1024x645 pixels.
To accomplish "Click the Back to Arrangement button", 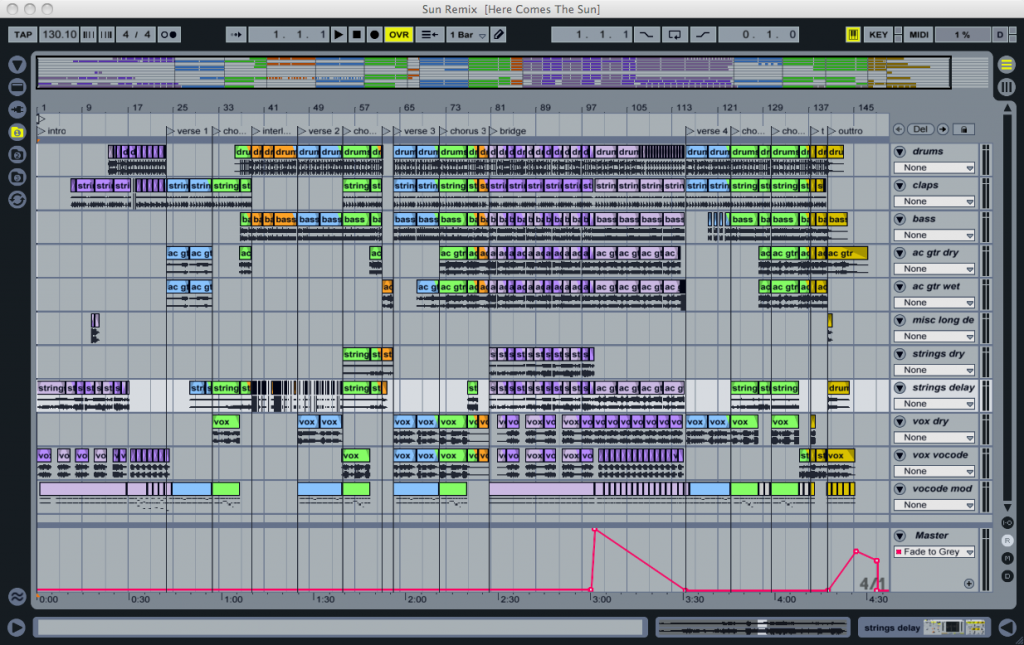I will (429, 35).
